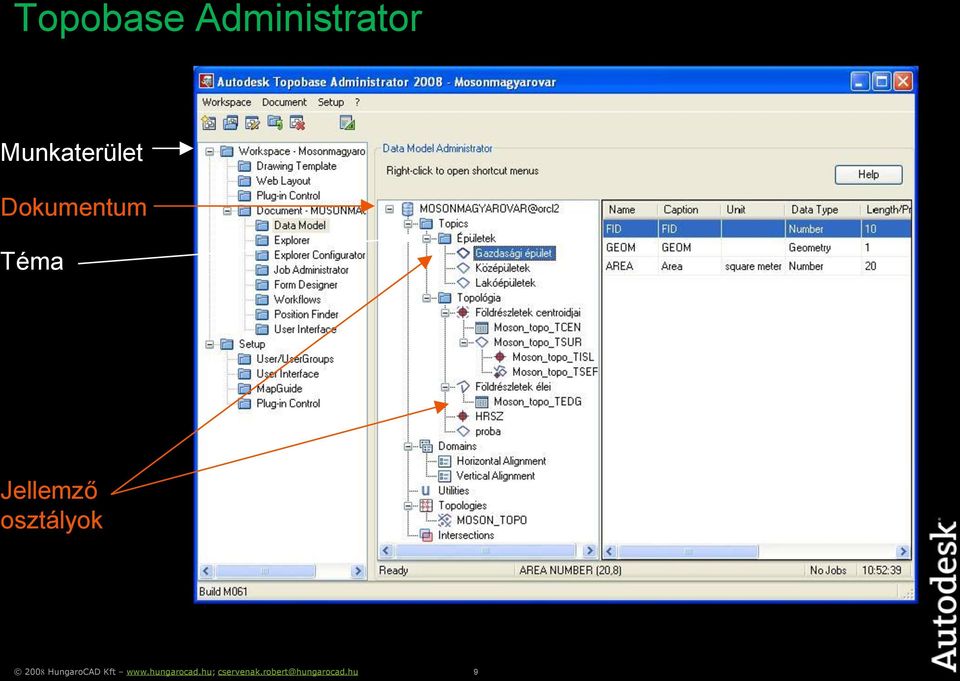Click the Help button
The width and height of the screenshot is (960, 681).
click(868, 175)
